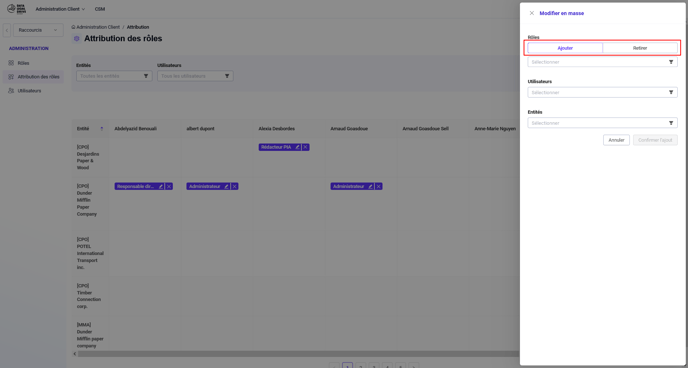The image size is (688, 368).
Task: Sort by the Entité column arrow
Action: tap(102, 129)
